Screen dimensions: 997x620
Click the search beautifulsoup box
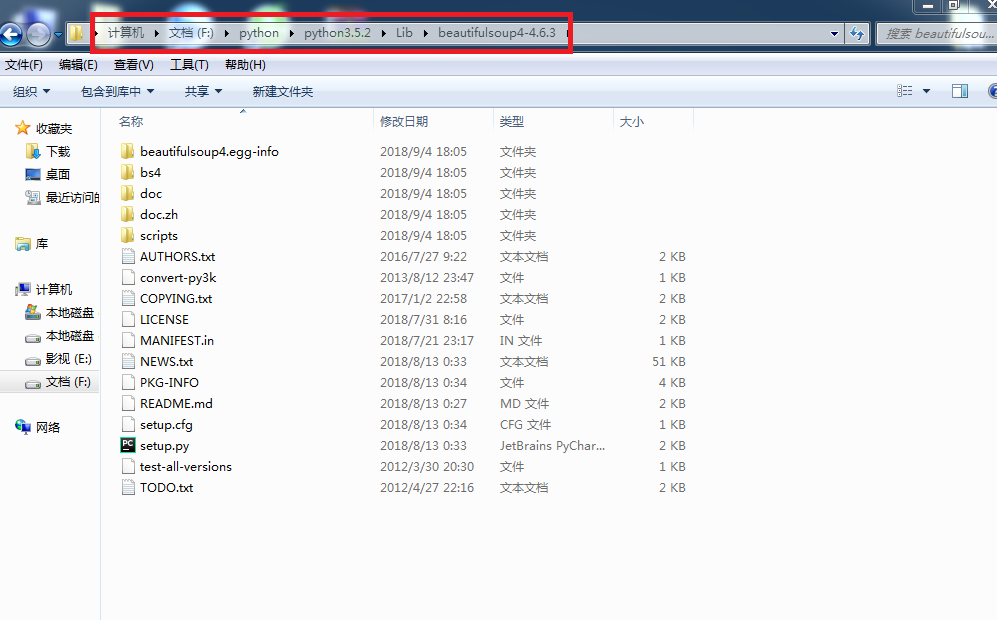point(936,34)
